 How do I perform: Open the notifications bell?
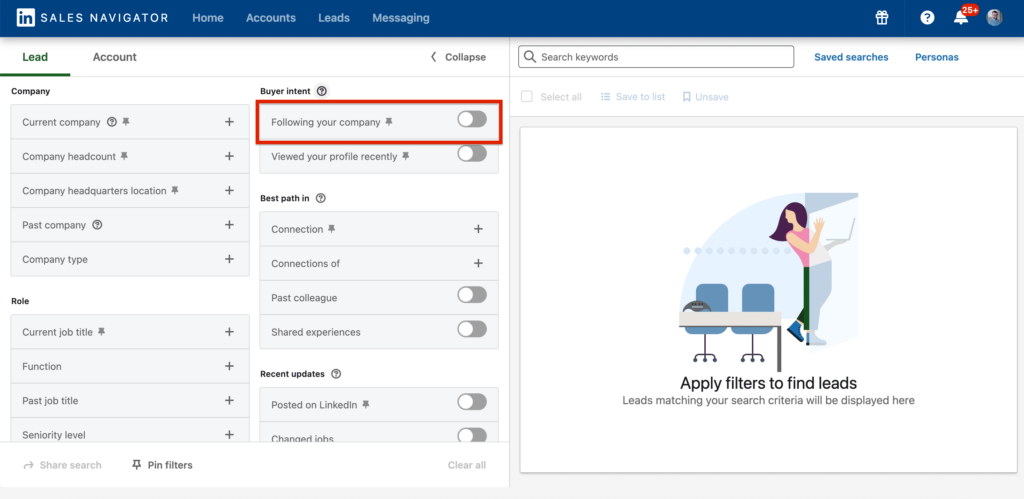pos(961,18)
